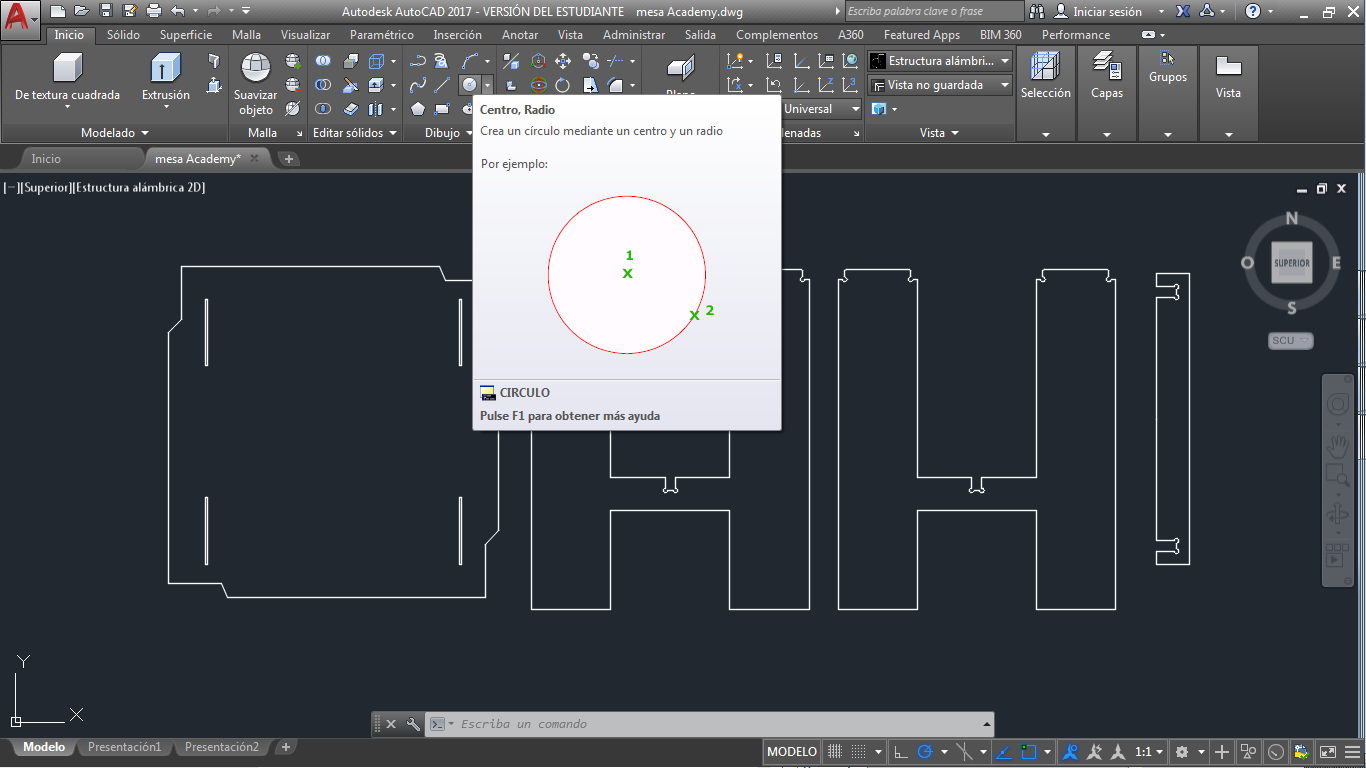The width and height of the screenshot is (1366, 768).
Task: Switch to the Presentación1 layout tab
Action: (x=124, y=747)
